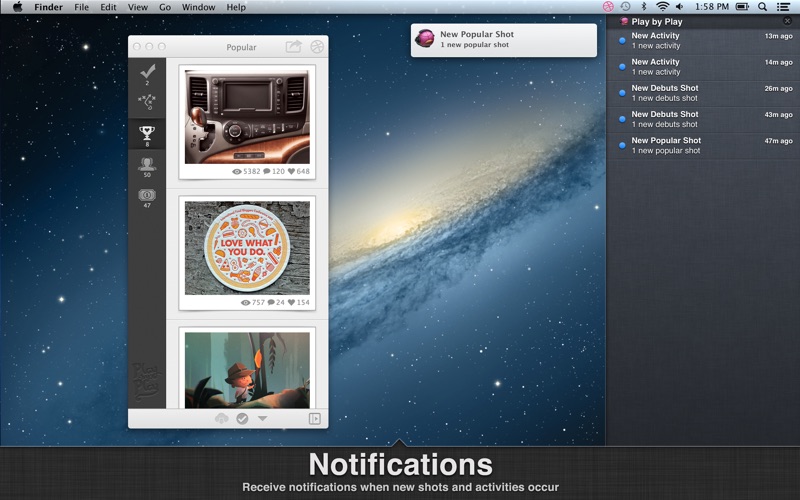Screen dimensions: 800x500
Task: Click the cloud download icon in bottom bar
Action: point(221,418)
